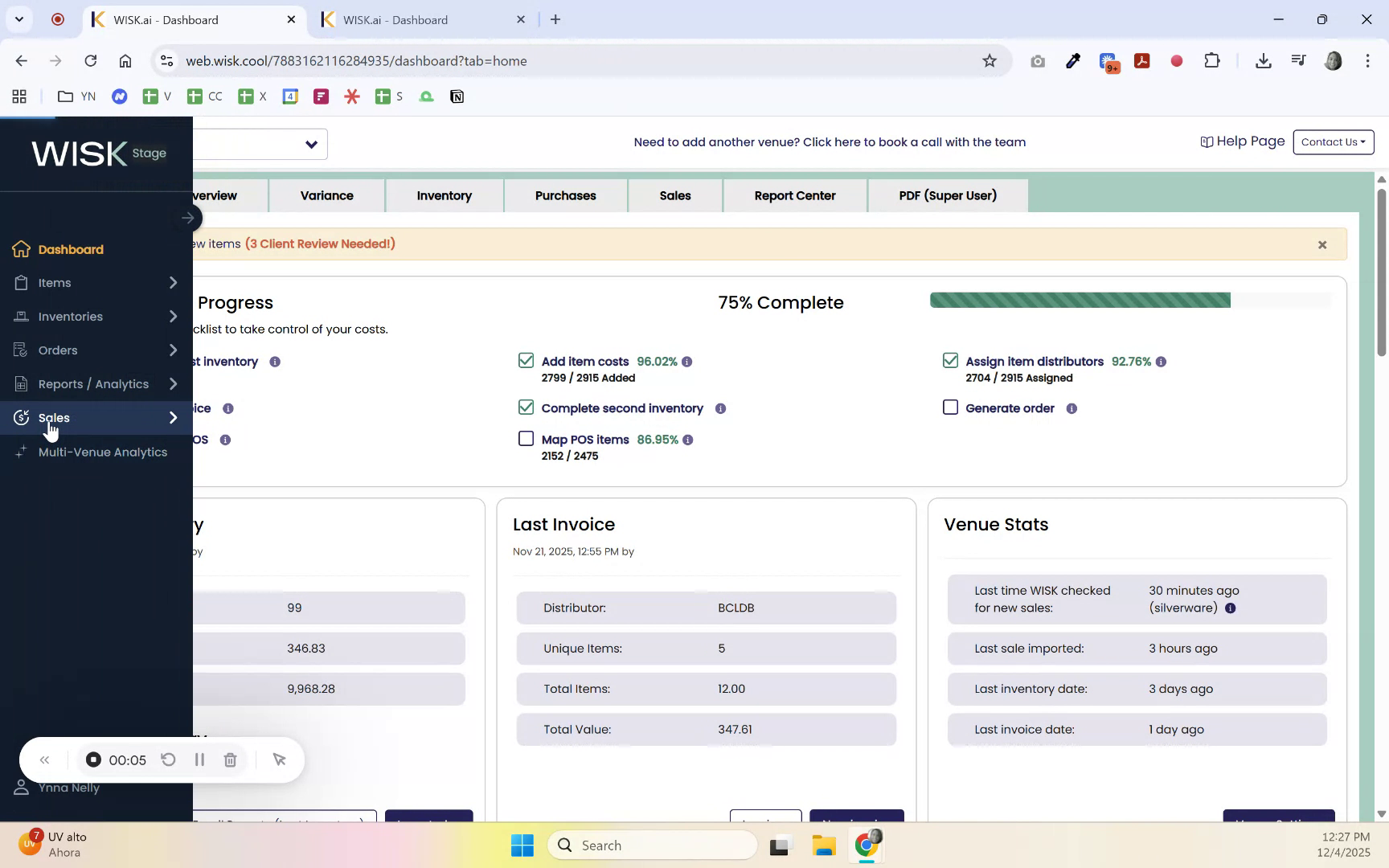
Task: Open Multi-Venue Analytics in the sidebar
Action: [102, 452]
